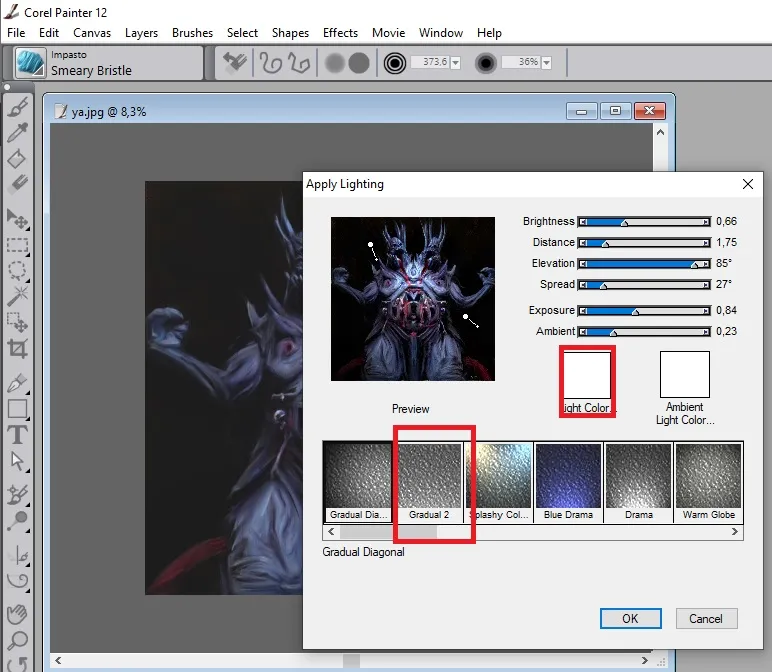Select the Paint Bucket tool
The height and width of the screenshot is (672, 772).
pos(17,158)
